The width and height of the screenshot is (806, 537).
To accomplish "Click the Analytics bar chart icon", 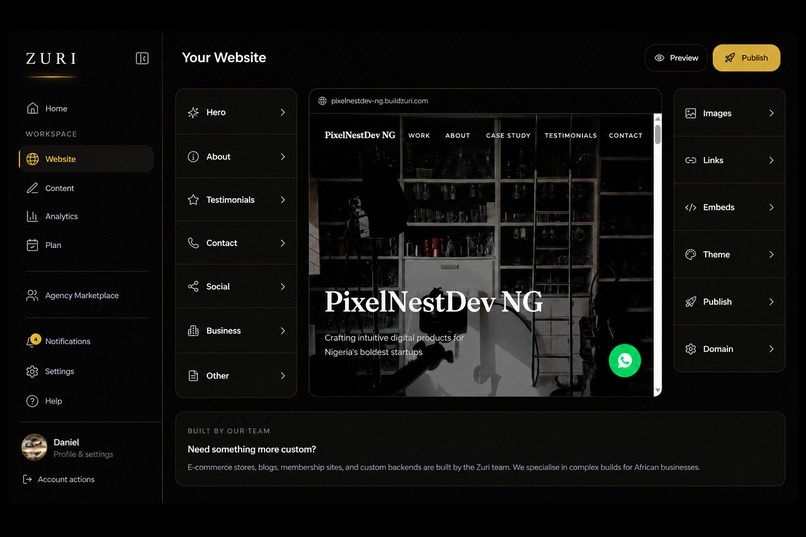I will pyautogui.click(x=32, y=216).
